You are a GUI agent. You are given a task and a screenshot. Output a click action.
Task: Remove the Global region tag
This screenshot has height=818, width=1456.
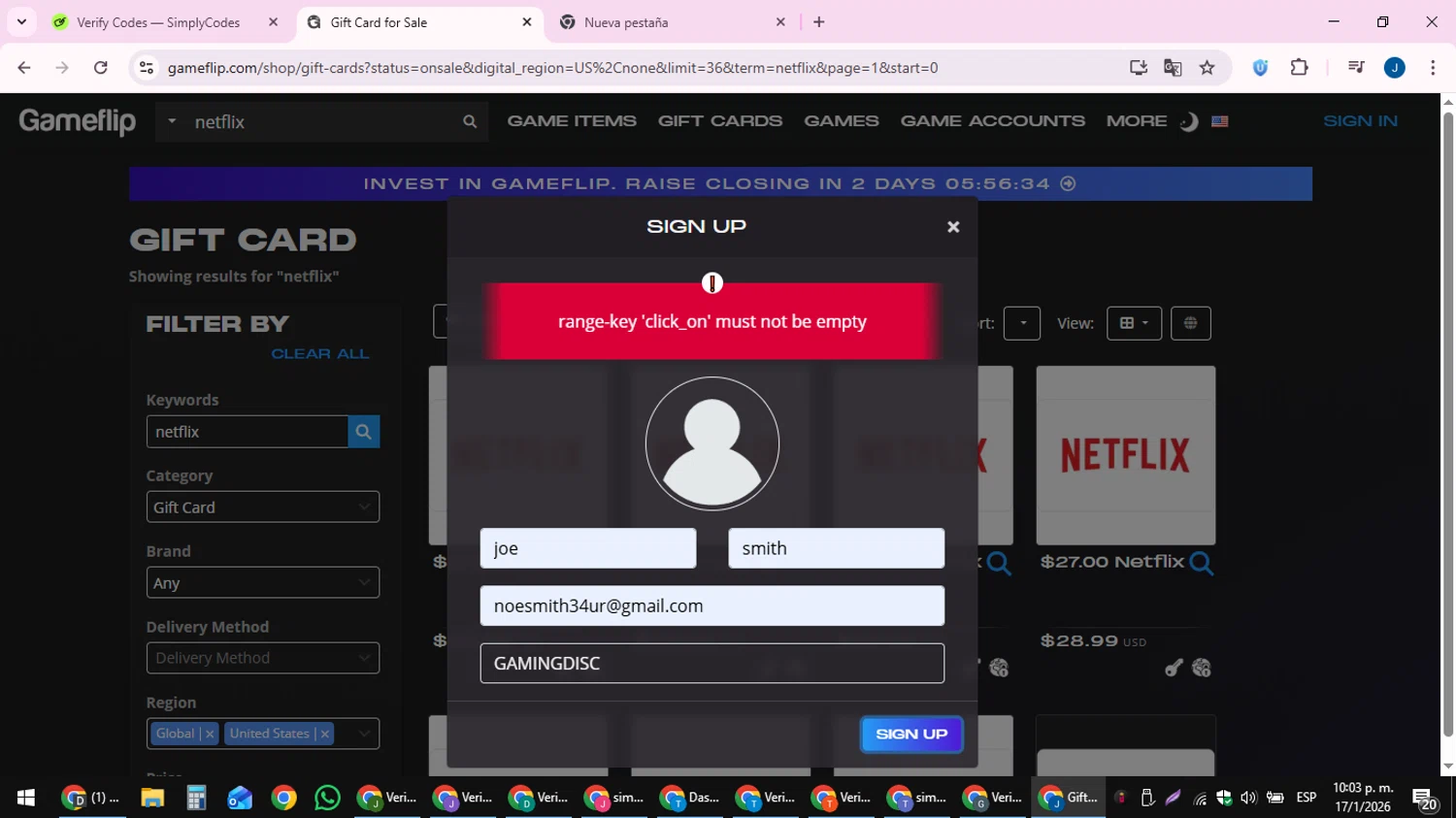pyautogui.click(x=210, y=734)
